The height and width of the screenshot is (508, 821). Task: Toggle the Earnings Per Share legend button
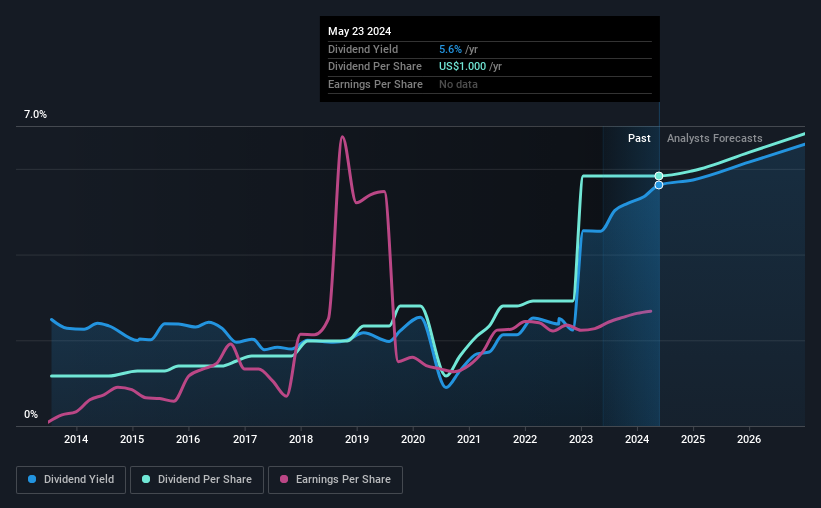click(x=336, y=480)
